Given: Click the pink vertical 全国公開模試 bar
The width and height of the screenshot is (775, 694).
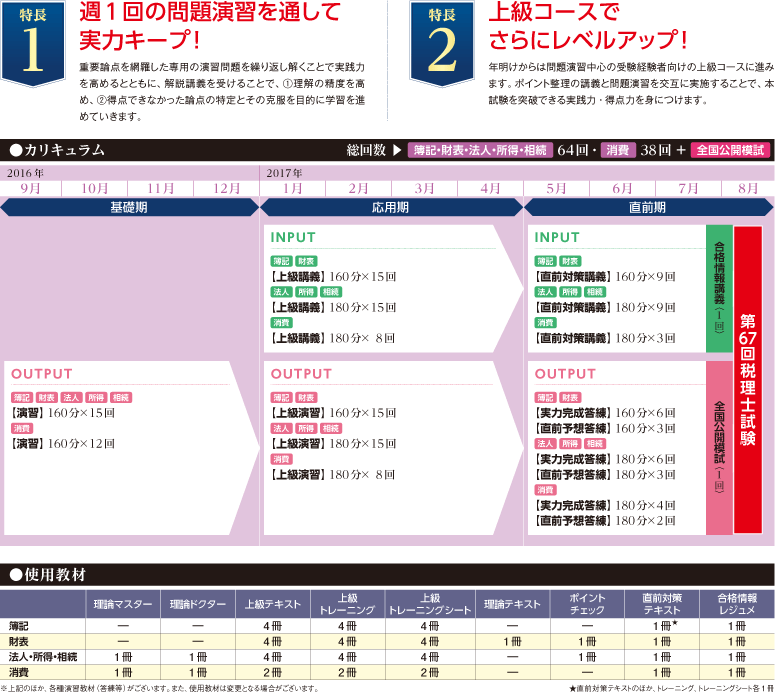Looking at the screenshot, I should point(719,447).
